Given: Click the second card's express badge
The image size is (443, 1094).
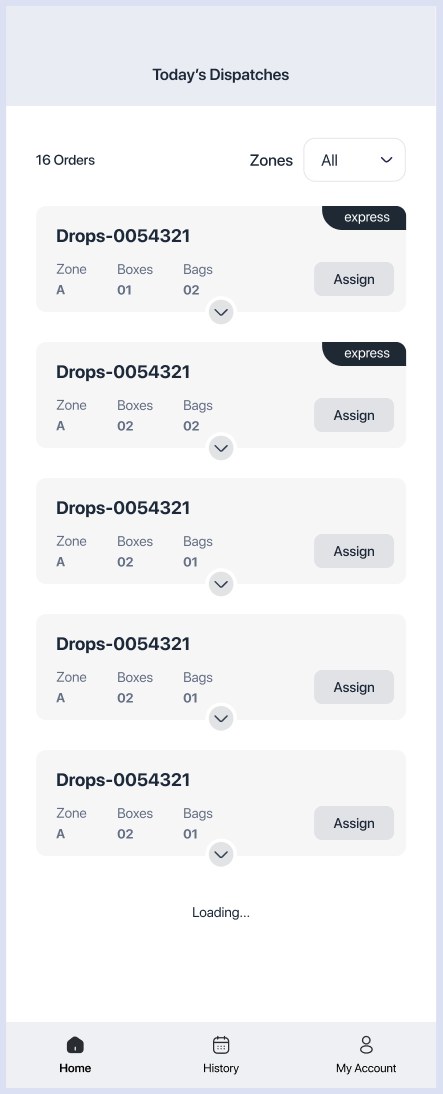Looking at the screenshot, I should click(364, 354).
